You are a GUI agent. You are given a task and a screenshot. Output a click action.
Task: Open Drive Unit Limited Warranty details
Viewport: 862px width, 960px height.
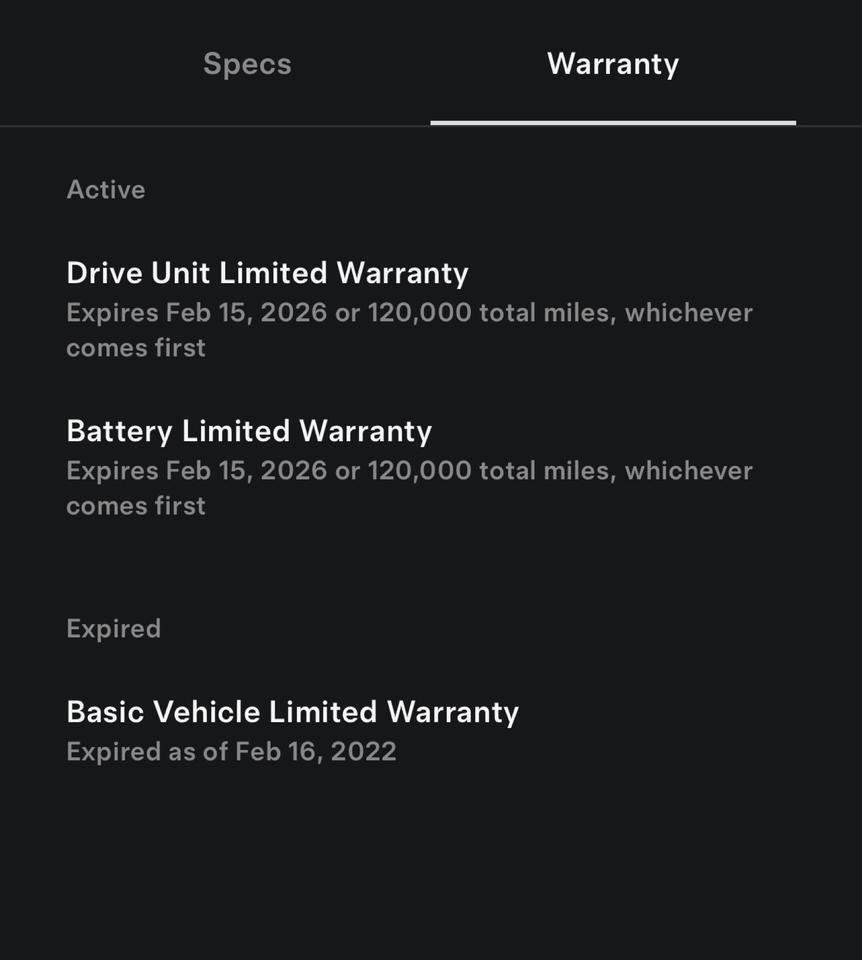[268, 272]
